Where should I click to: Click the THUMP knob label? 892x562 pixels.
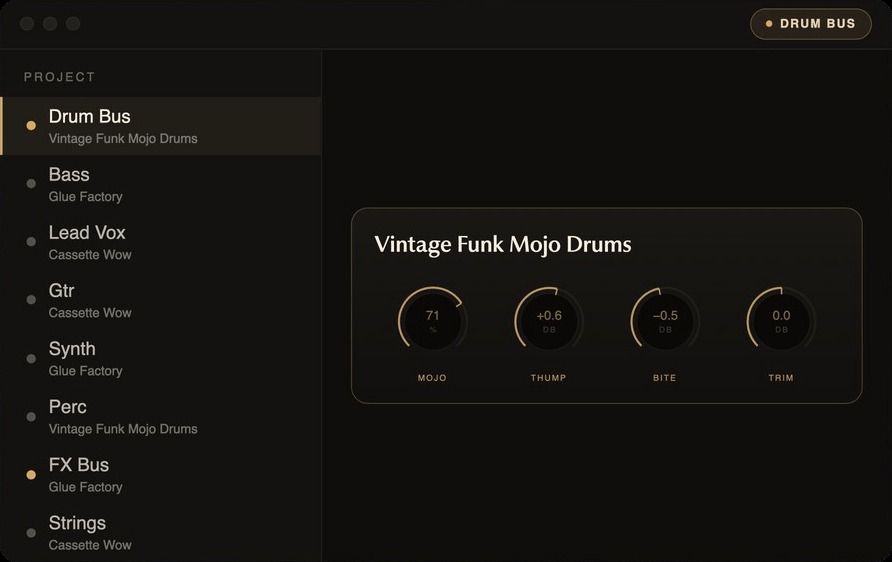pyautogui.click(x=548, y=378)
